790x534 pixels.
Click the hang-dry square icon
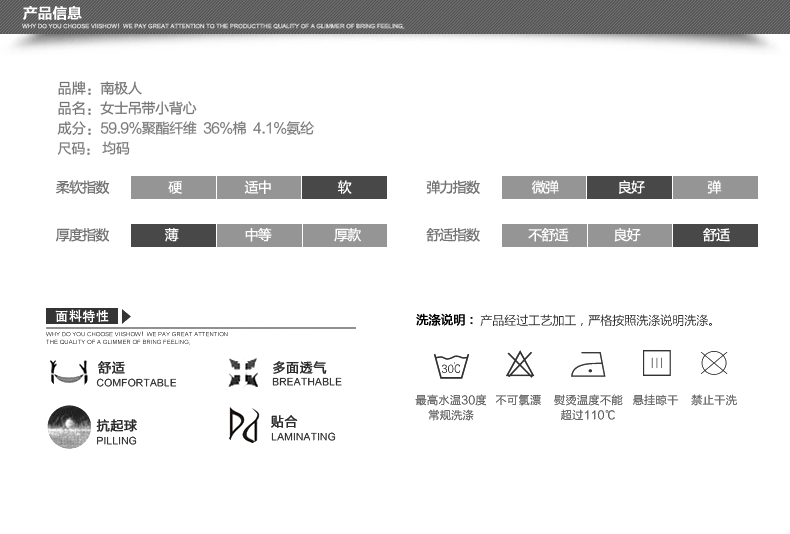[x=656, y=363]
